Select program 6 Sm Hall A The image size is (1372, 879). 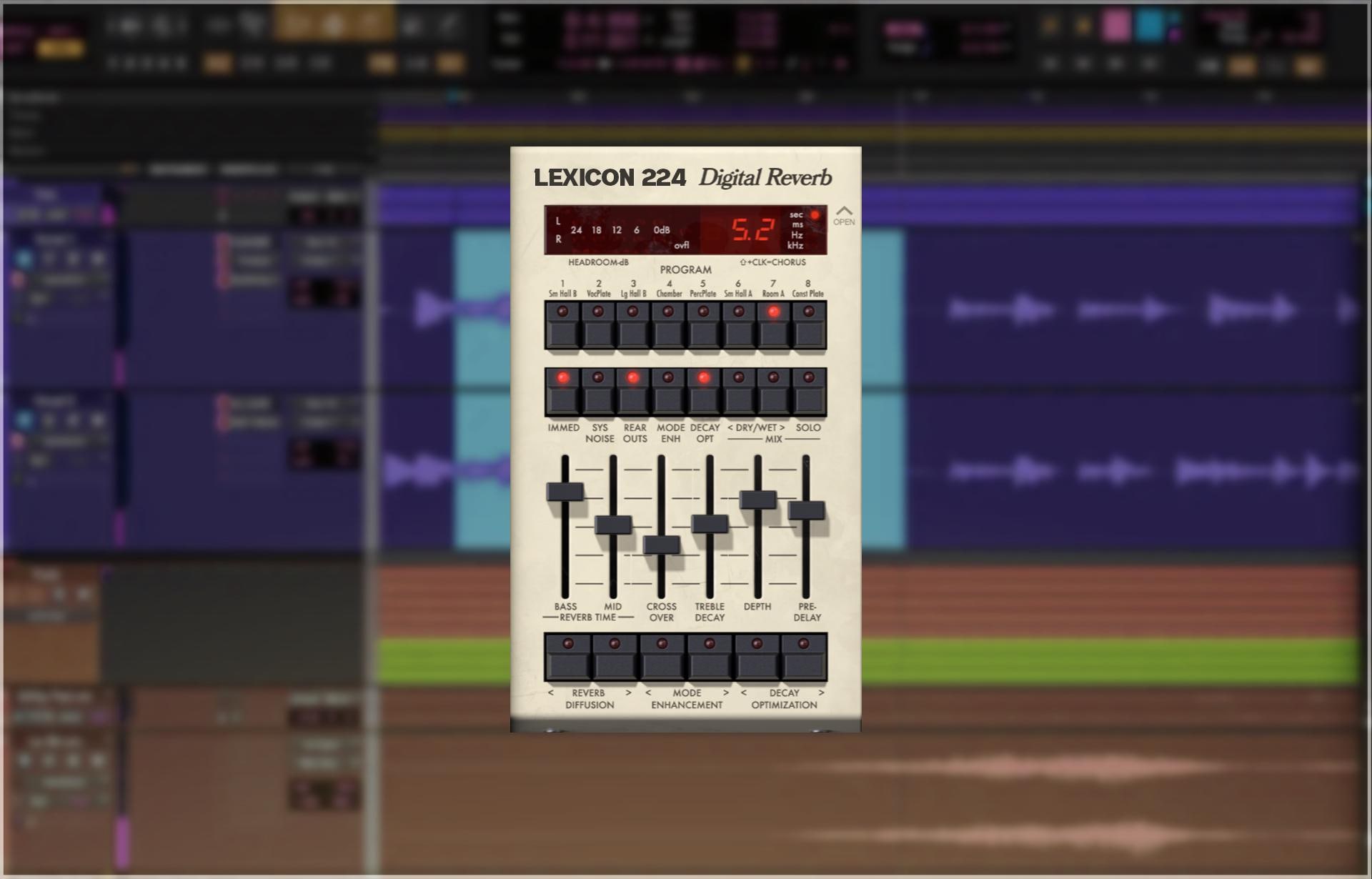[738, 325]
